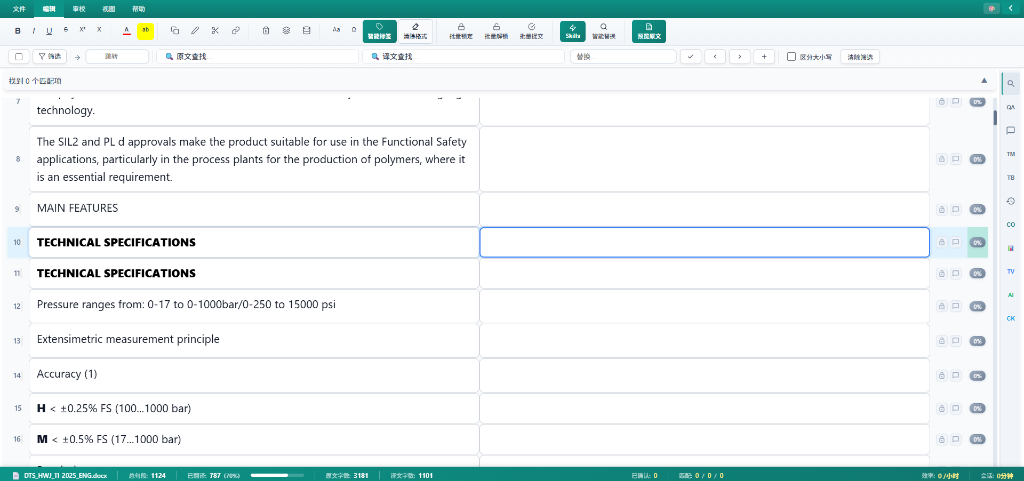Click the target cell of segment 10
Viewport: 1024px width, 481px height.
705,242
